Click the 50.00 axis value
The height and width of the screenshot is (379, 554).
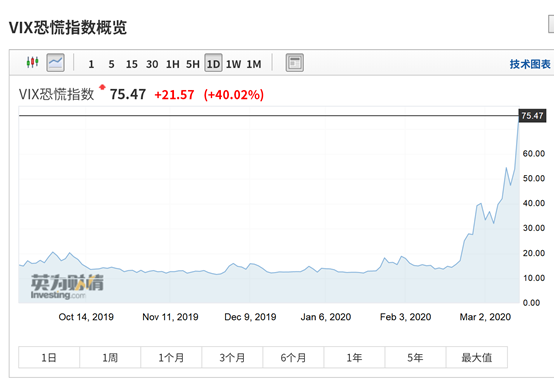534,178
